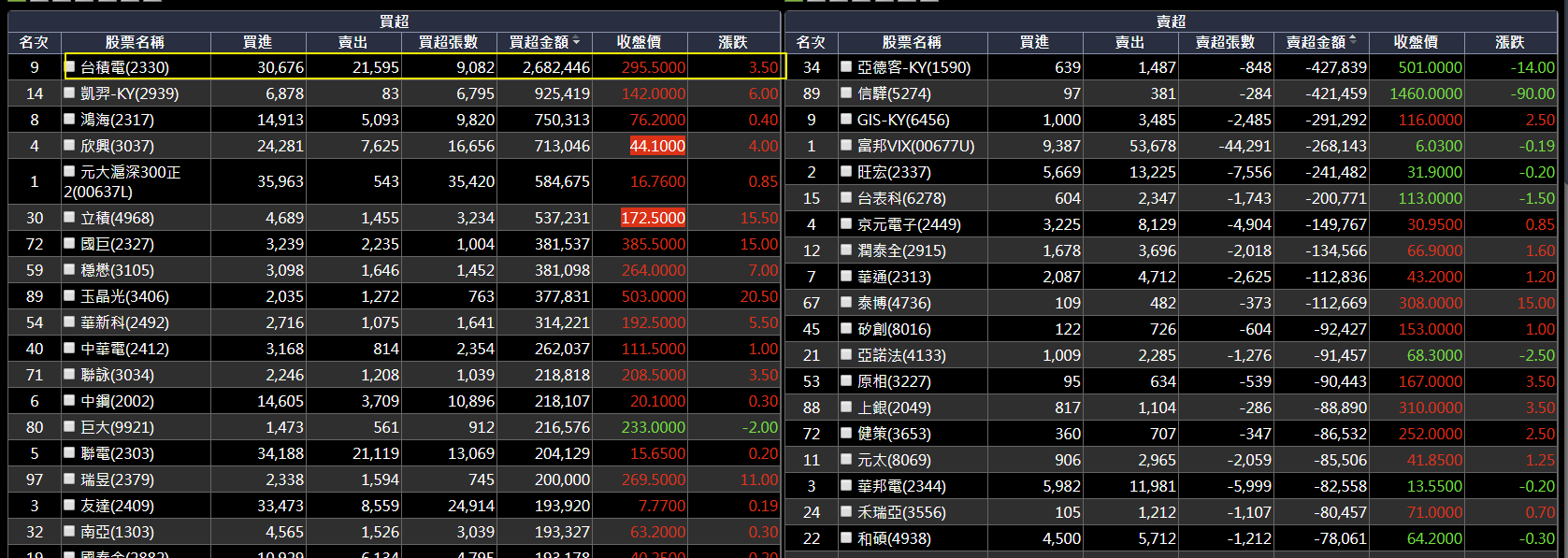Screen dimensions: 1568x558
Task: Mark the checkbox for 聯電(2303)
Action: pyautogui.click(x=69, y=452)
